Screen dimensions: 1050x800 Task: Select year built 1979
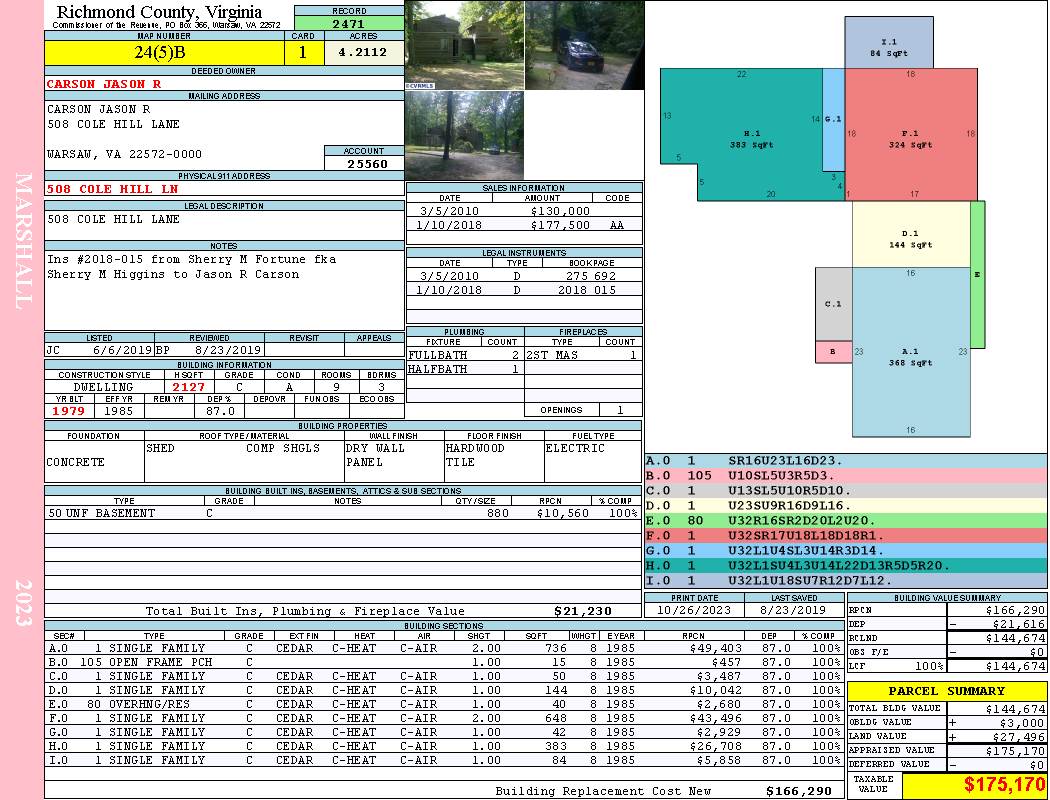click(x=69, y=411)
